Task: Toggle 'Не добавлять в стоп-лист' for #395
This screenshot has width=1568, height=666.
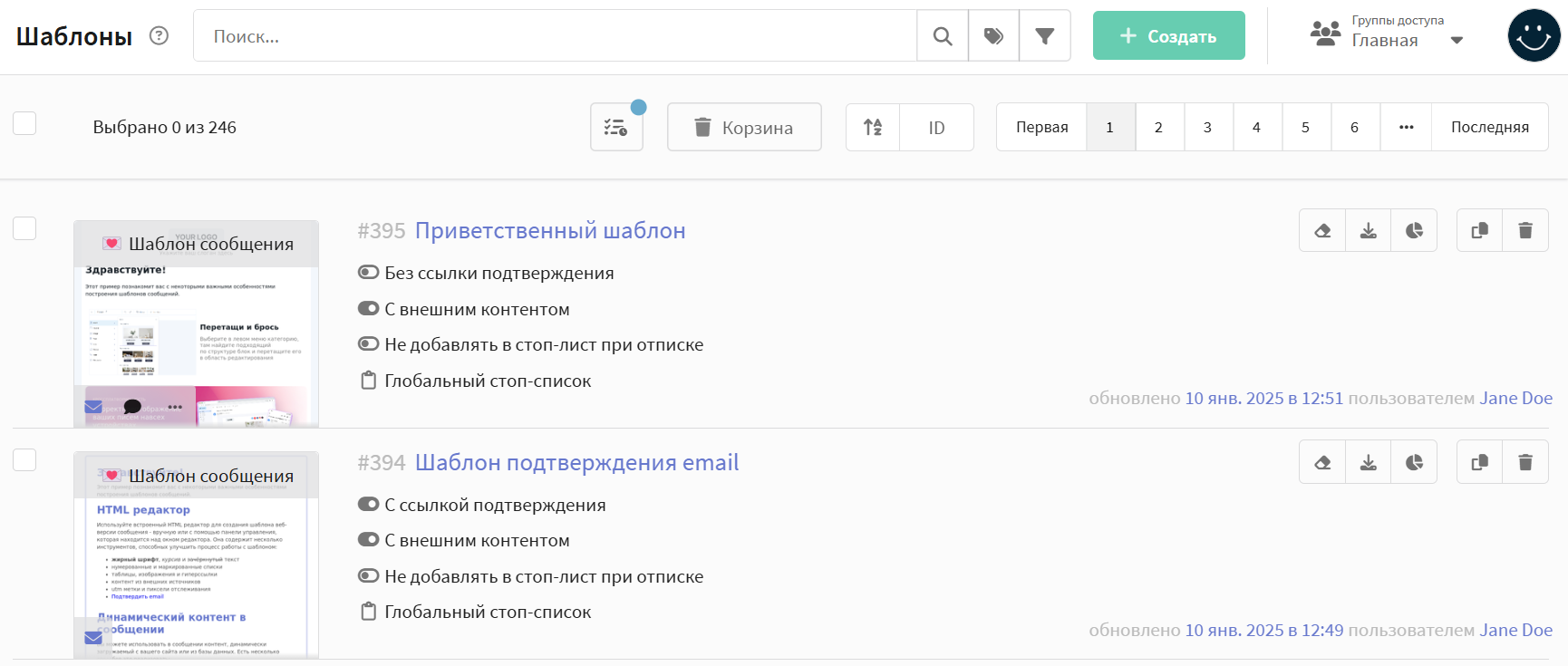Action: (x=368, y=343)
